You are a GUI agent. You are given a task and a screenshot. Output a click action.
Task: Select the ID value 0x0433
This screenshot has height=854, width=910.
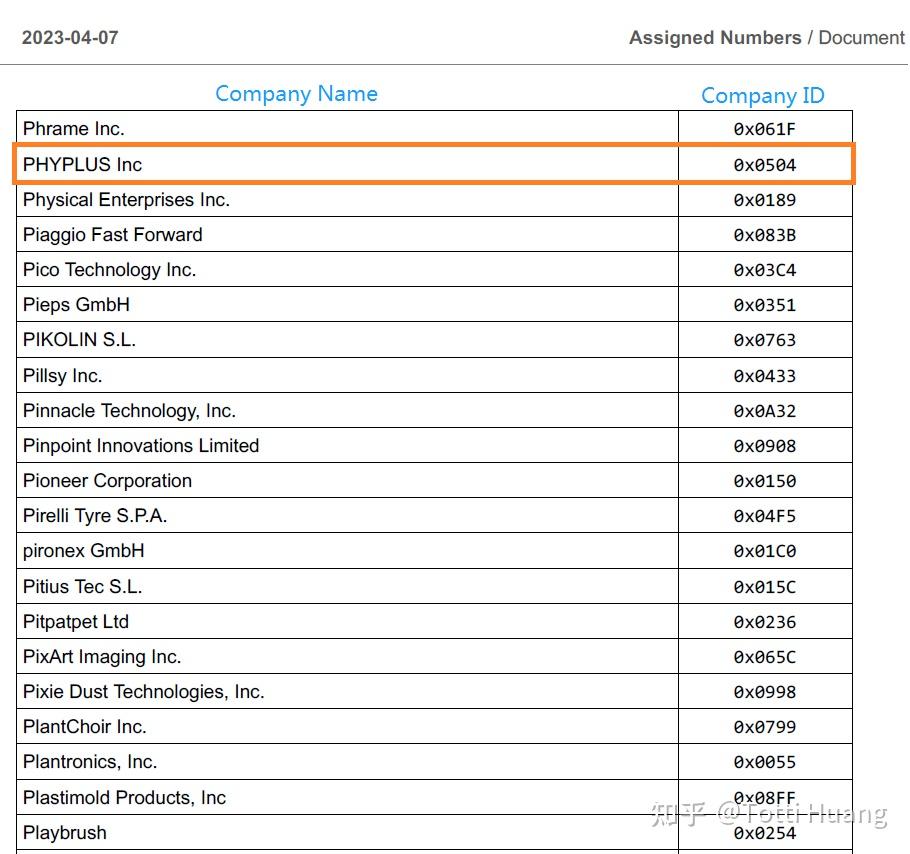pyautogui.click(x=764, y=377)
